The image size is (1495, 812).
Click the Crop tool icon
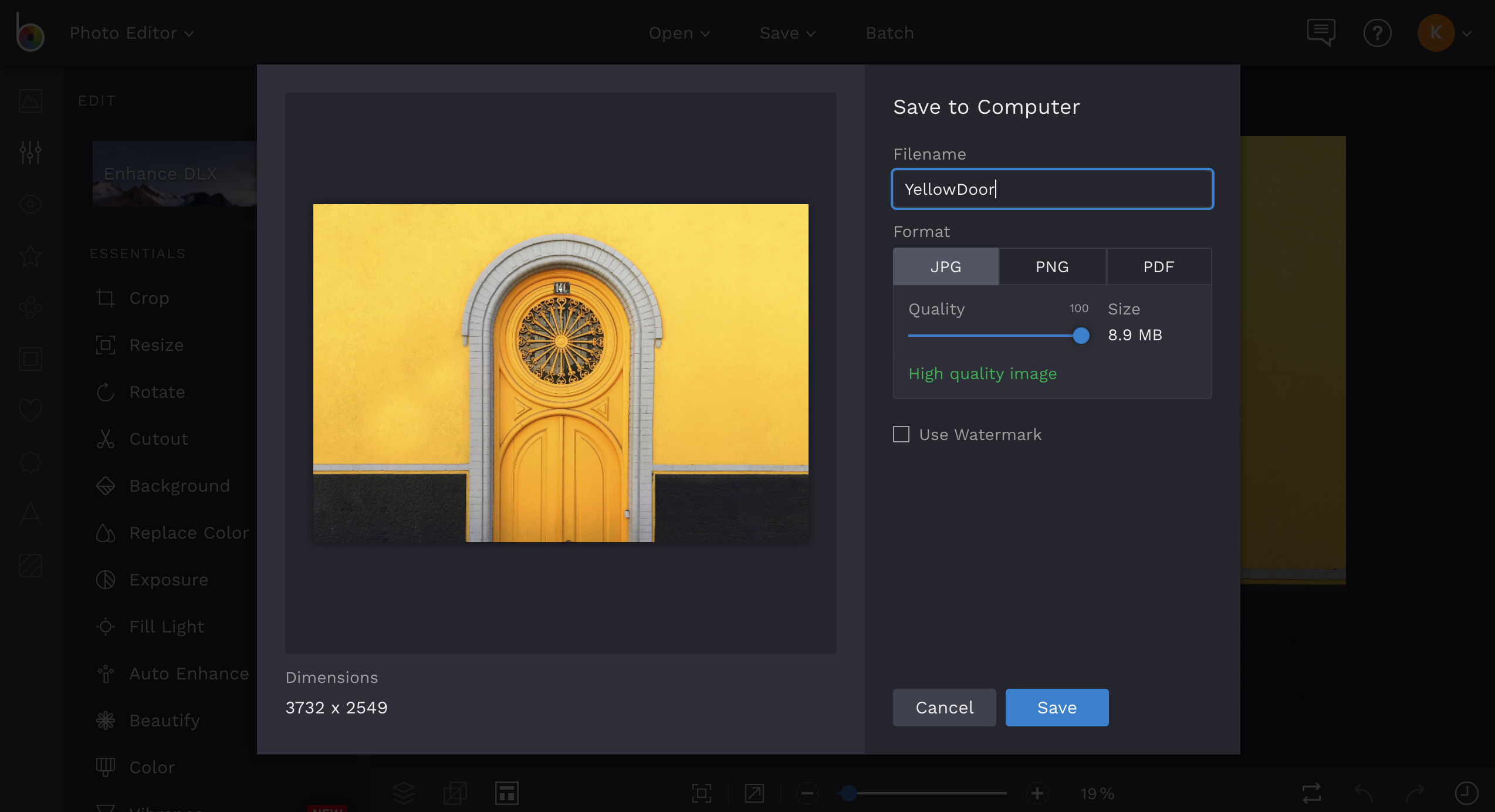click(x=105, y=297)
